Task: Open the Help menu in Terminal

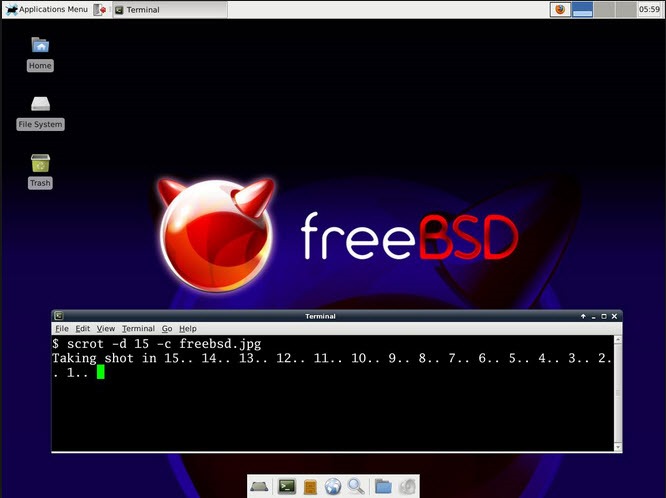Action: (x=187, y=328)
